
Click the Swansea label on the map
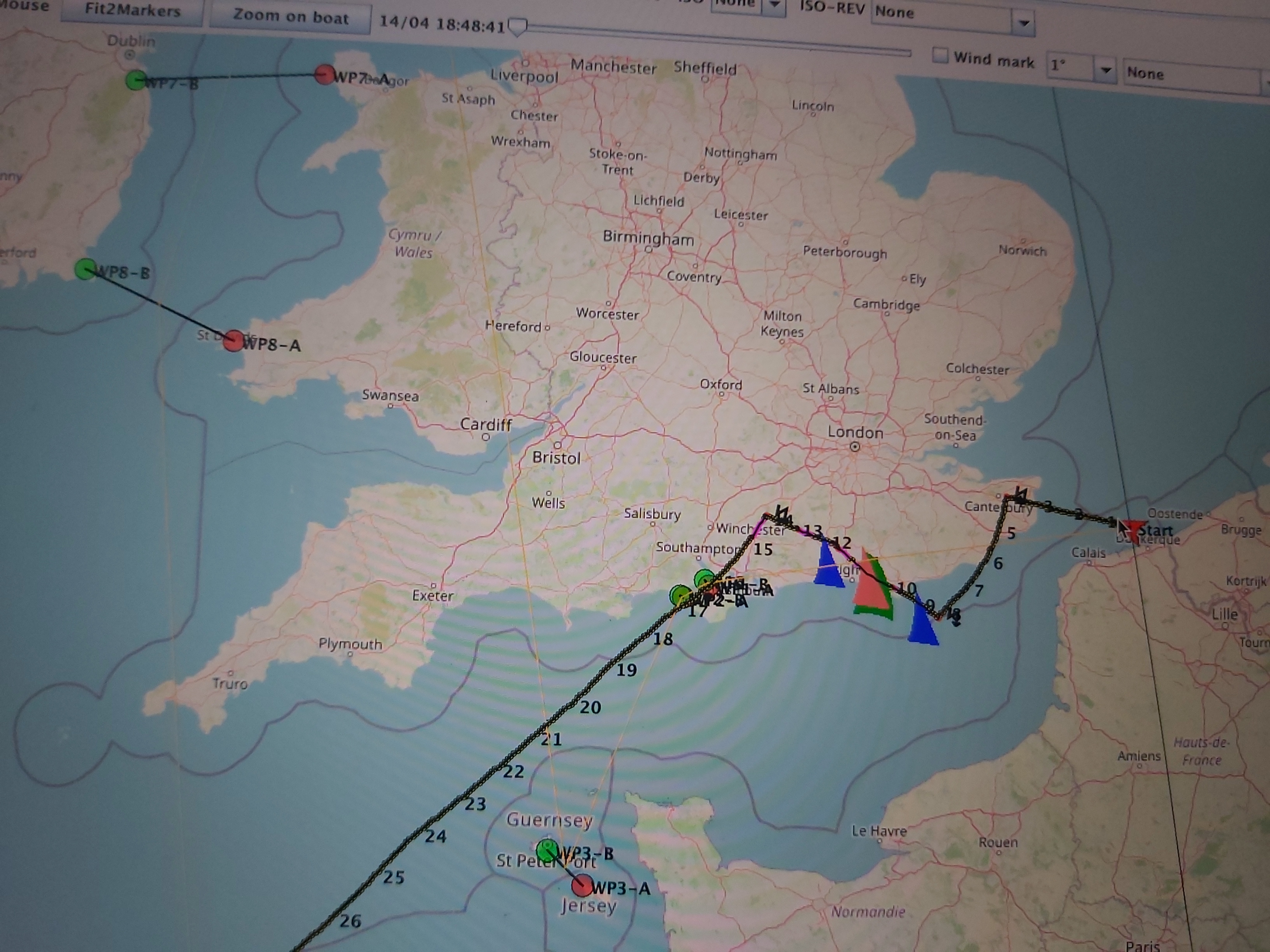click(390, 395)
